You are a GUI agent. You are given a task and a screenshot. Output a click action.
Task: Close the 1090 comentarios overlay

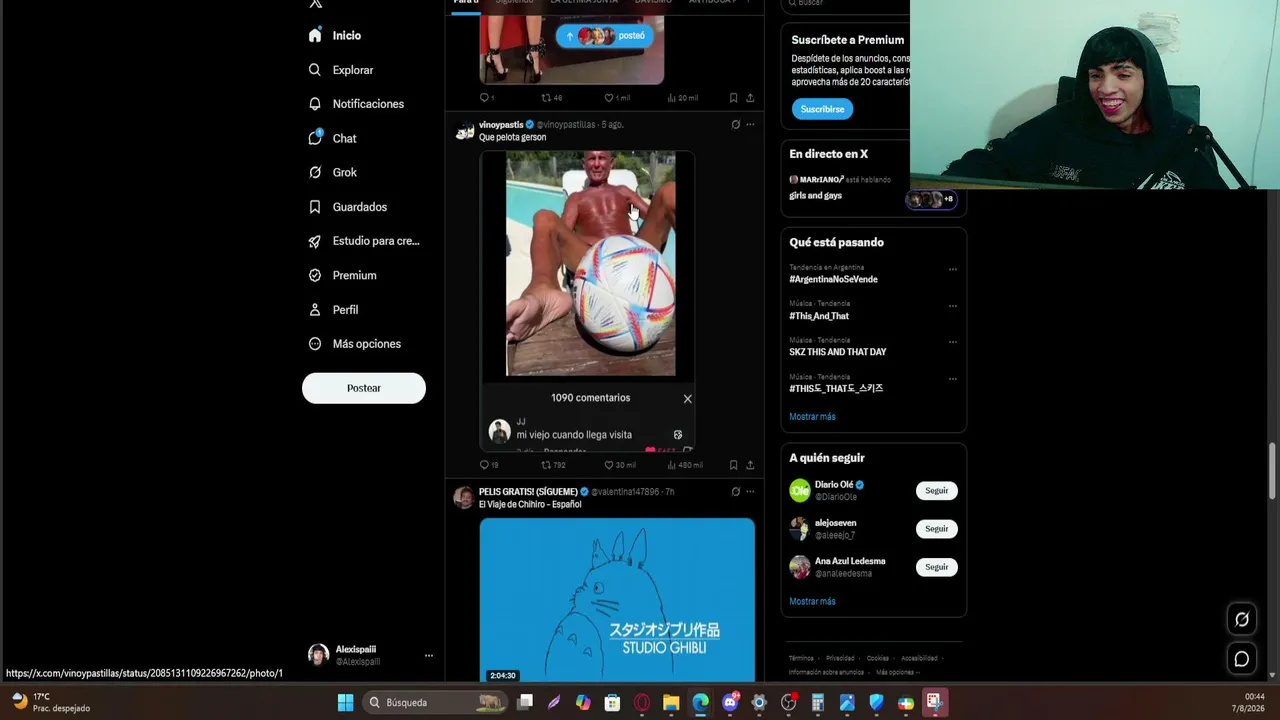(687, 399)
